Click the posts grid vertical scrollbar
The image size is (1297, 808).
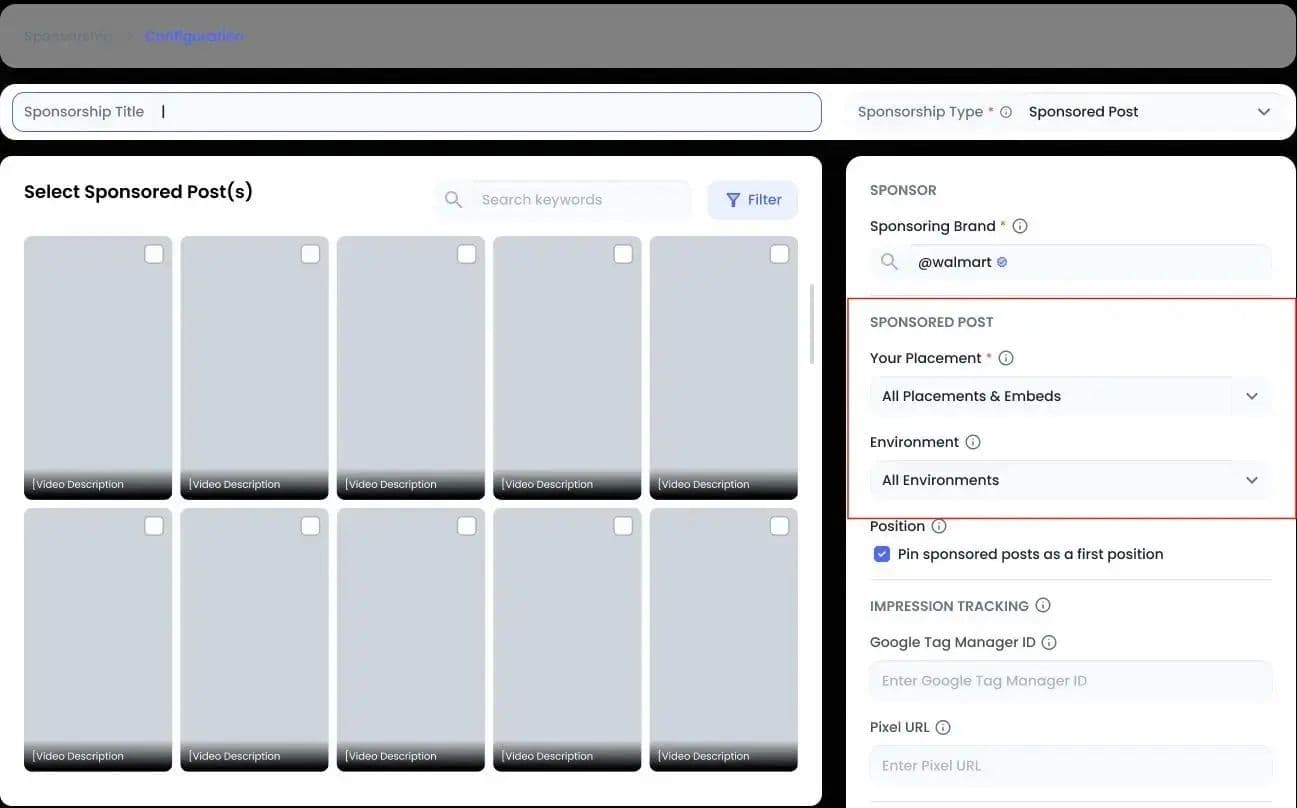click(812, 325)
